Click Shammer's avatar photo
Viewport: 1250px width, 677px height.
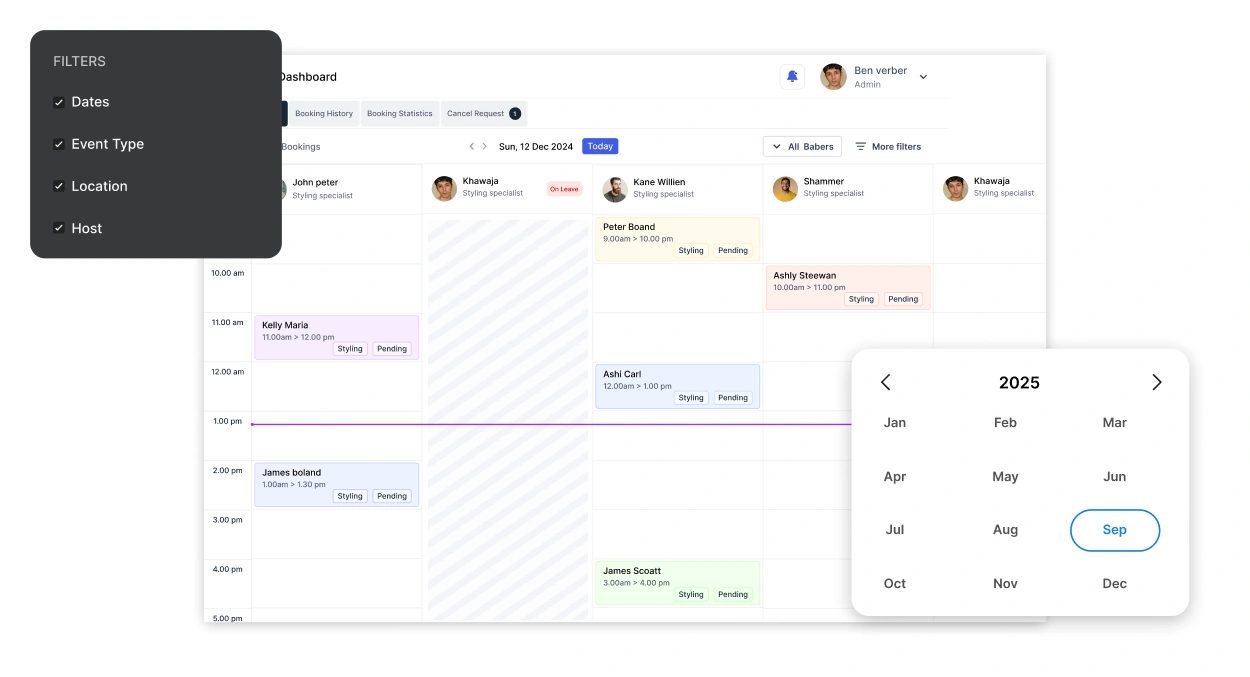(785, 189)
